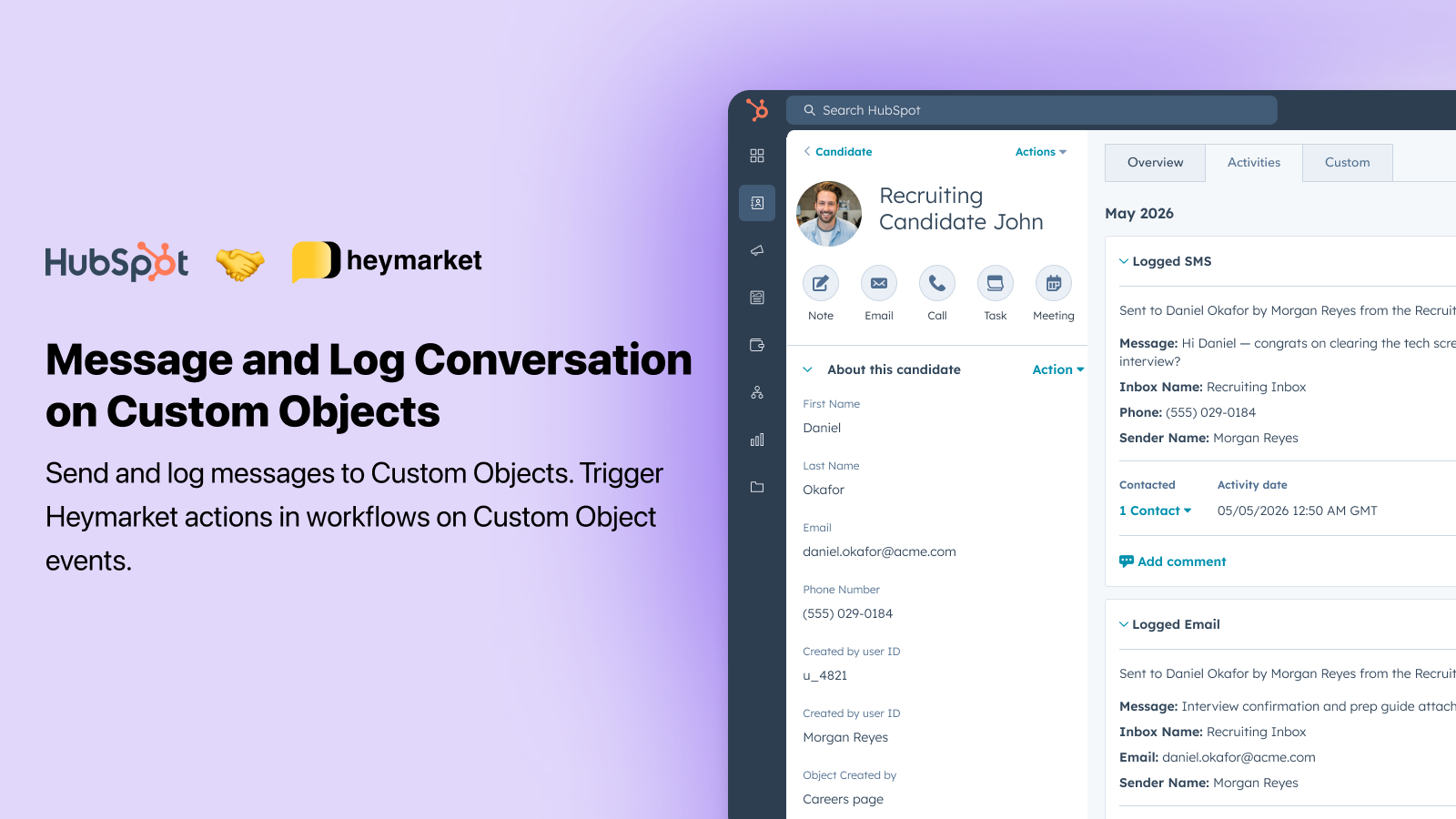Click the Sender Name line in Logged Email
Viewport: 1456px width, 819px height.
tap(1208, 783)
